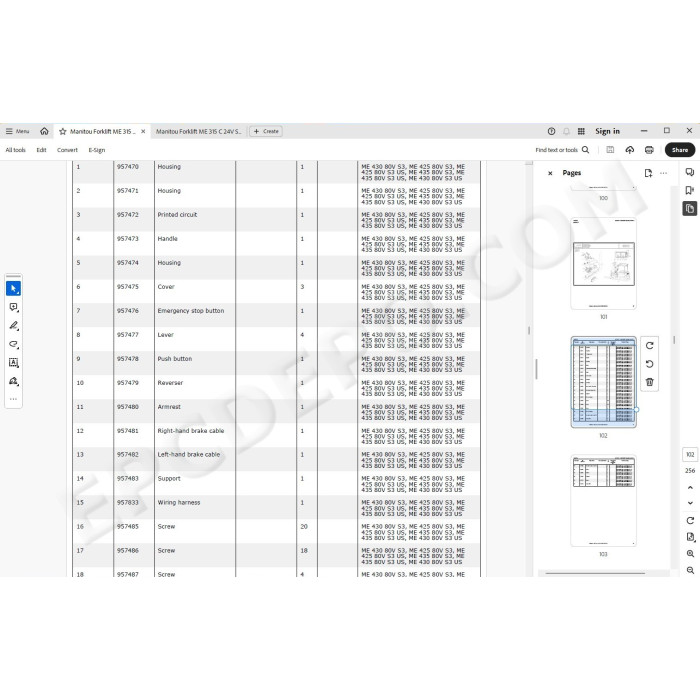Select the Highlight pen tool

pyautogui.click(x=13, y=325)
